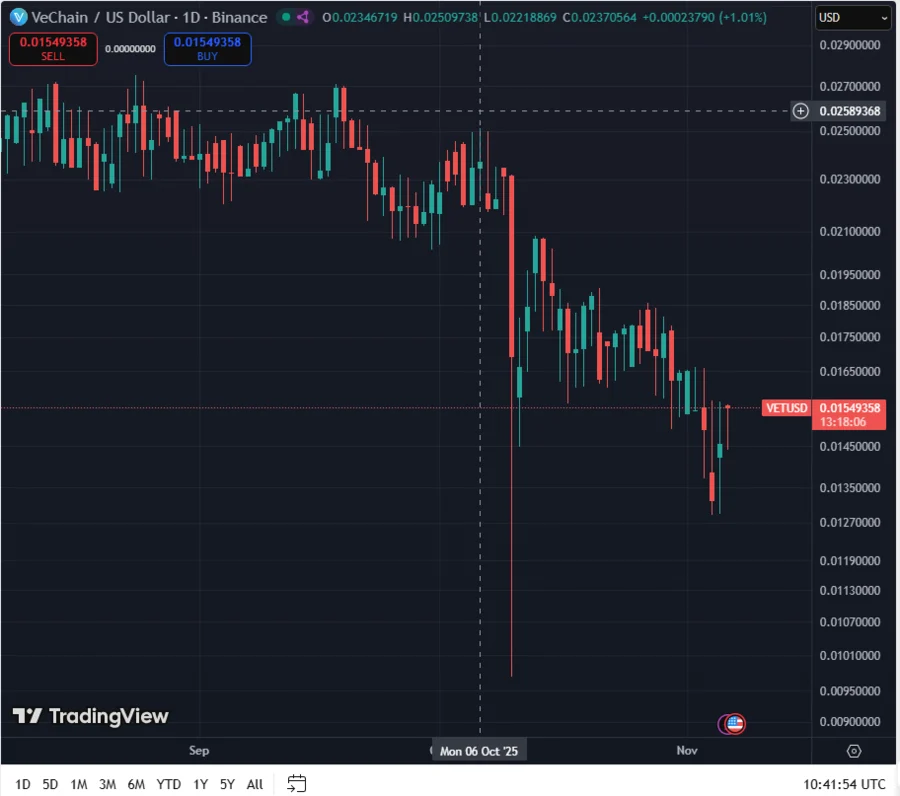
Task: Switch to the 3M range
Action: coord(107,784)
